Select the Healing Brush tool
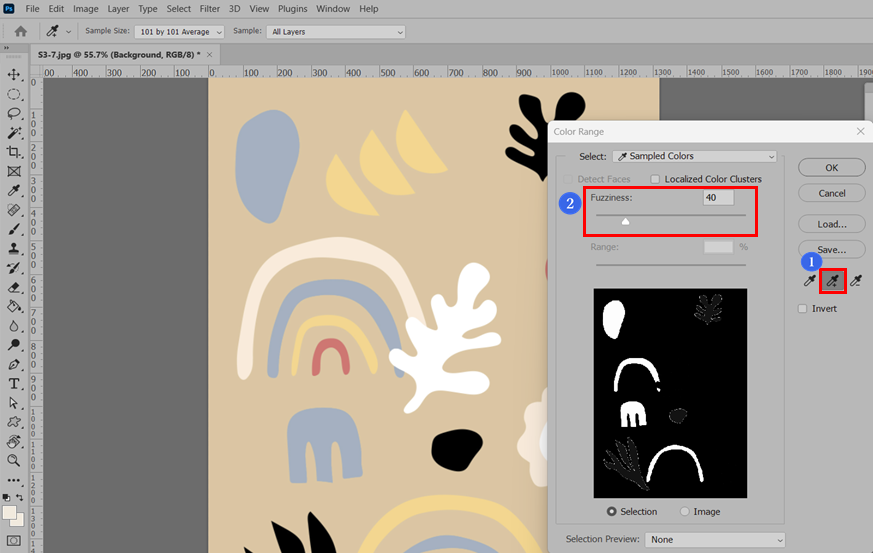The height and width of the screenshot is (553, 873). coord(14,210)
